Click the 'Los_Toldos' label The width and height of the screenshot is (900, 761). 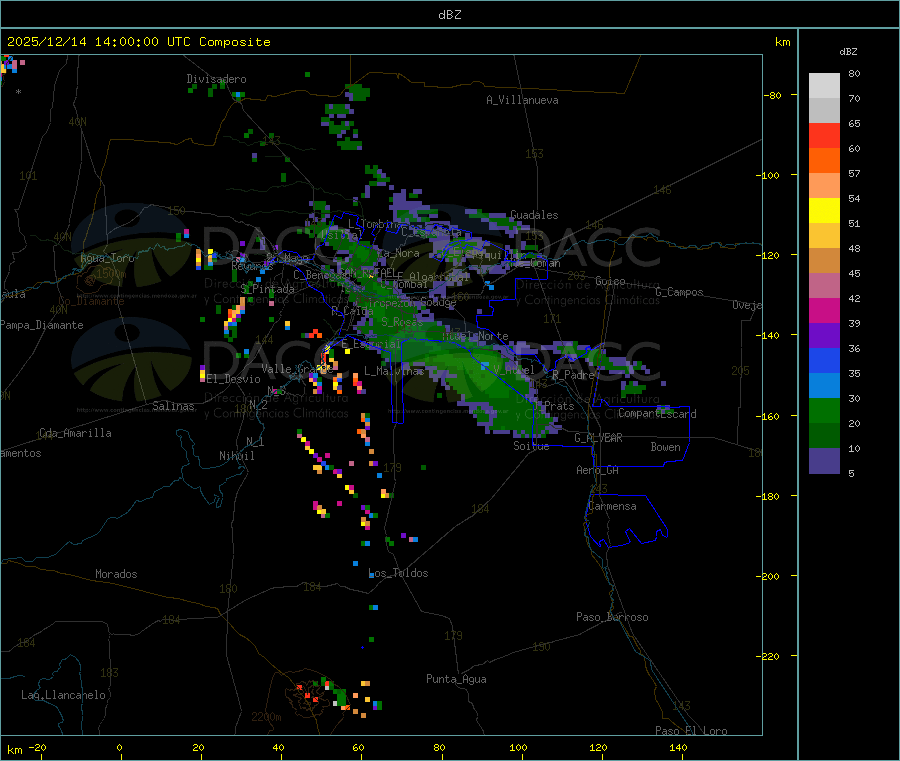coord(398,573)
